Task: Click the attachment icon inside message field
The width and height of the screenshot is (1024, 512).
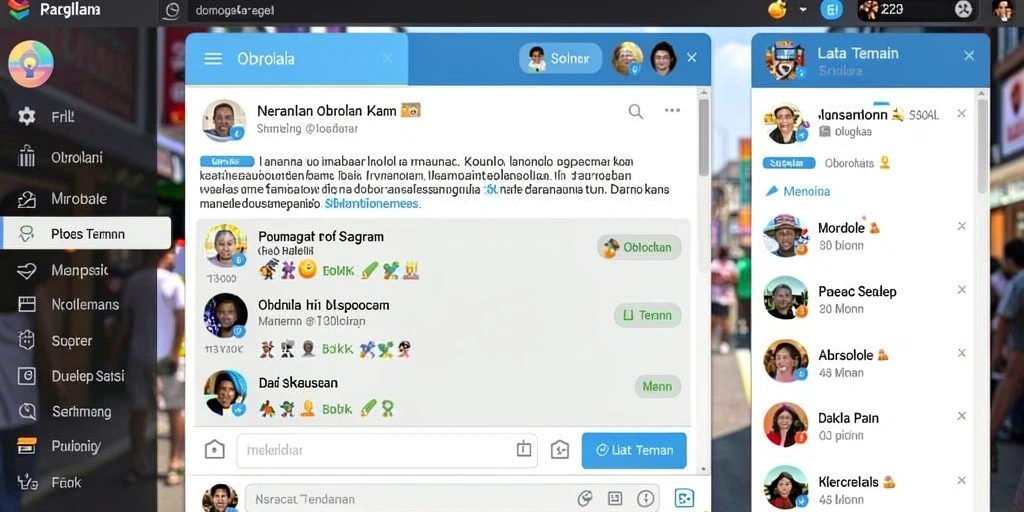Action: (x=524, y=449)
